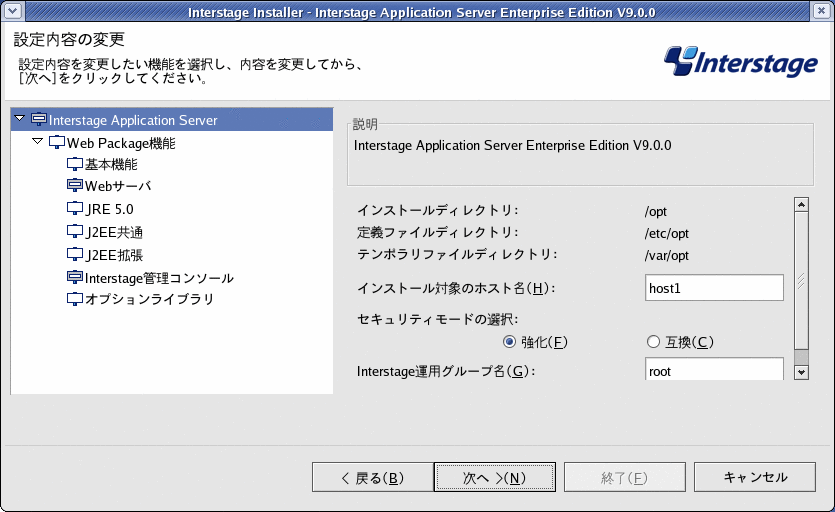Collapse the Interstage Application Server tree node
Screen dimensions: 835x512
20,118
